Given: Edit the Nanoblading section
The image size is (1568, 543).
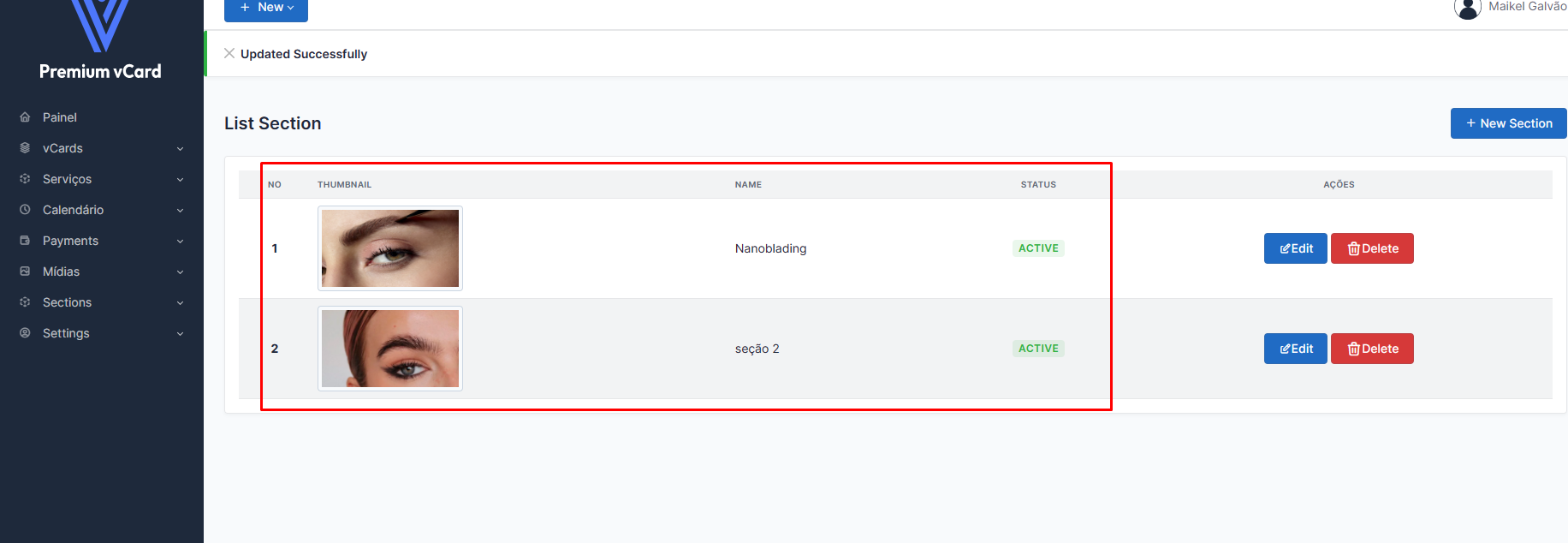Looking at the screenshot, I should 1295,248.
